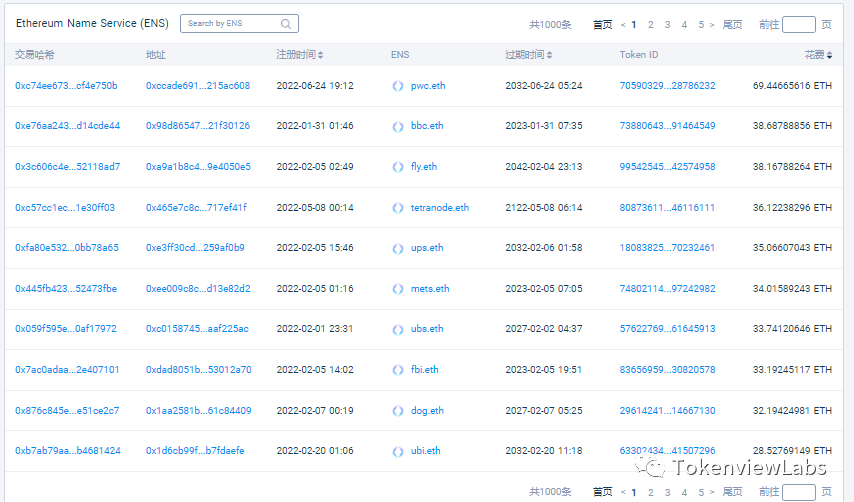Open transaction hash 0xfa80e532...0bb78a65

[x=67, y=248]
